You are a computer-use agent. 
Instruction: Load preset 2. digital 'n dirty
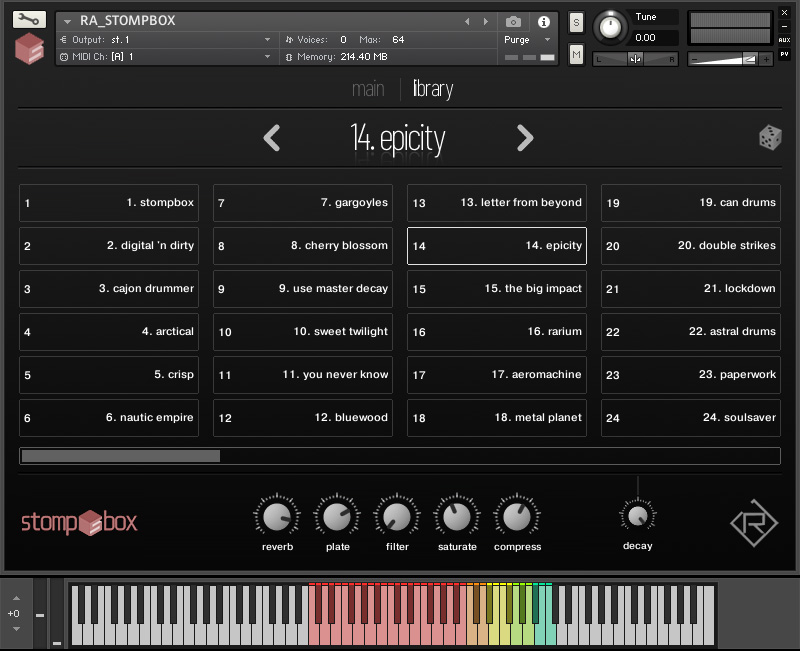click(109, 246)
